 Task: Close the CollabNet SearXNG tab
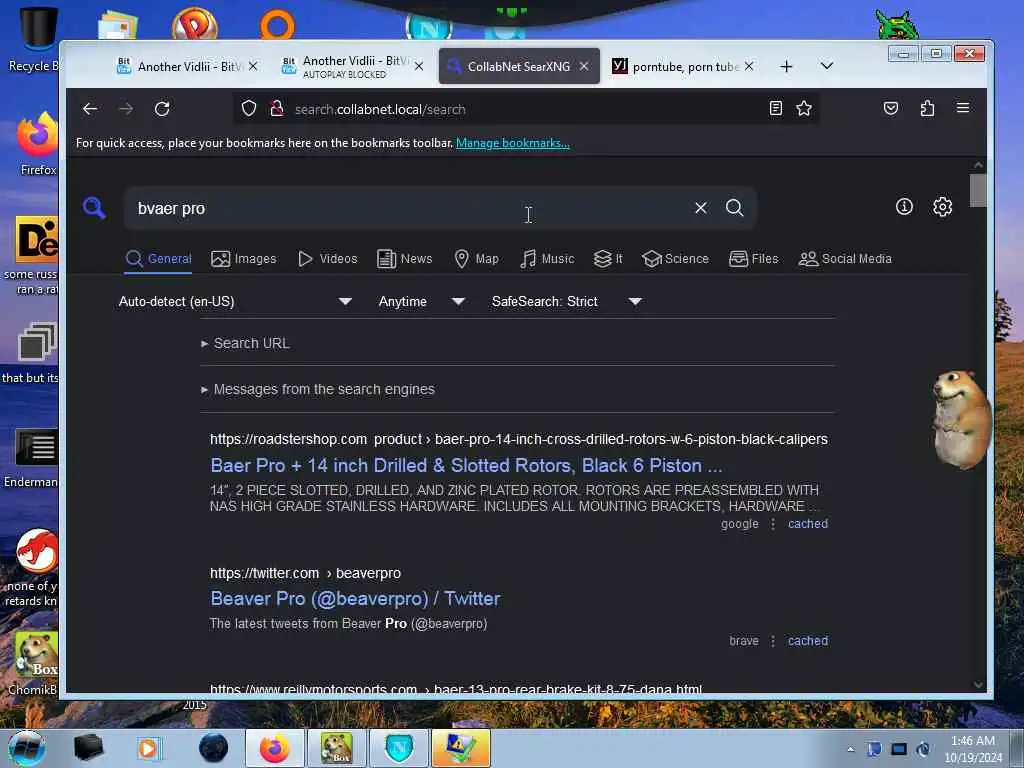click(x=584, y=67)
